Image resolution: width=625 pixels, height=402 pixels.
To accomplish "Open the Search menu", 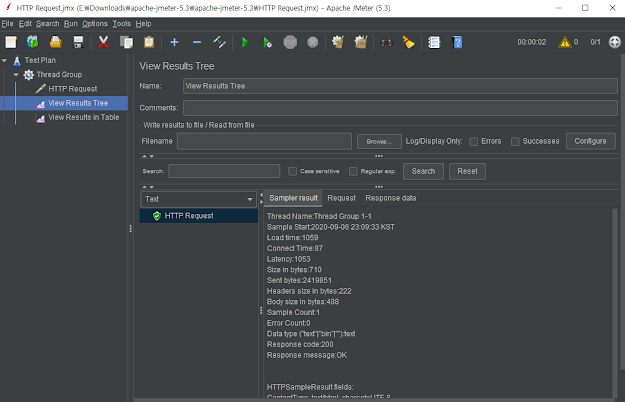I will point(47,24).
